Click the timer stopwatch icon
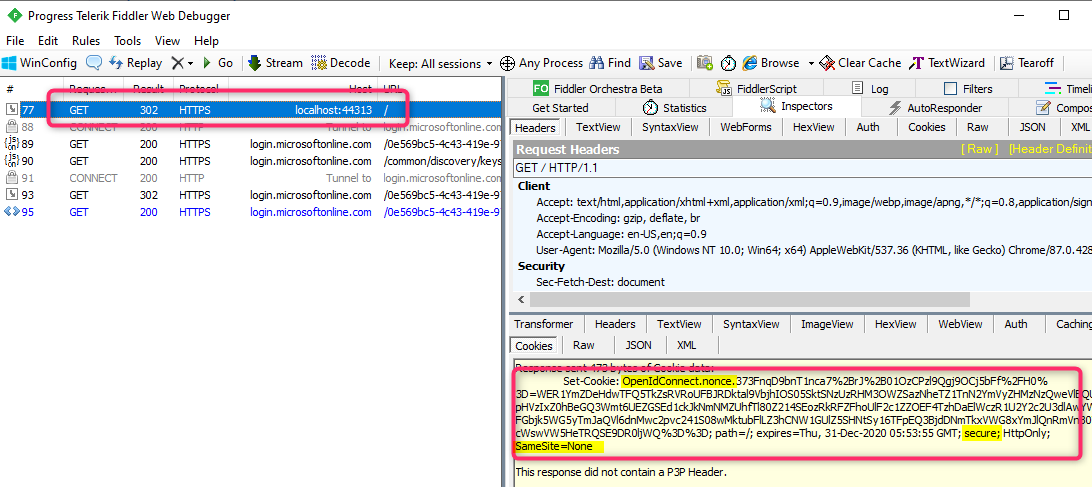This screenshot has width=1092, height=487. click(x=728, y=63)
